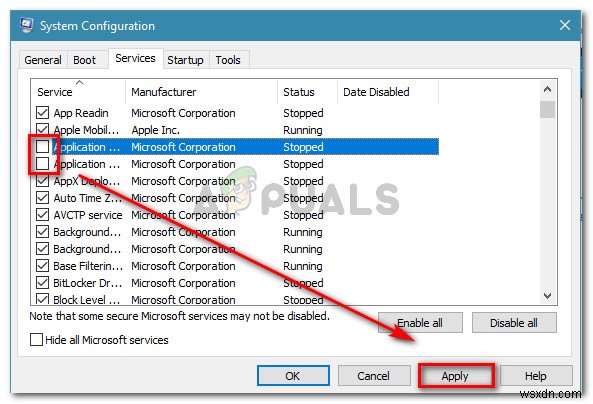593x404 pixels.
Task: Uncheck the AVCTP service checkbox
Action: pyautogui.click(x=42, y=215)
